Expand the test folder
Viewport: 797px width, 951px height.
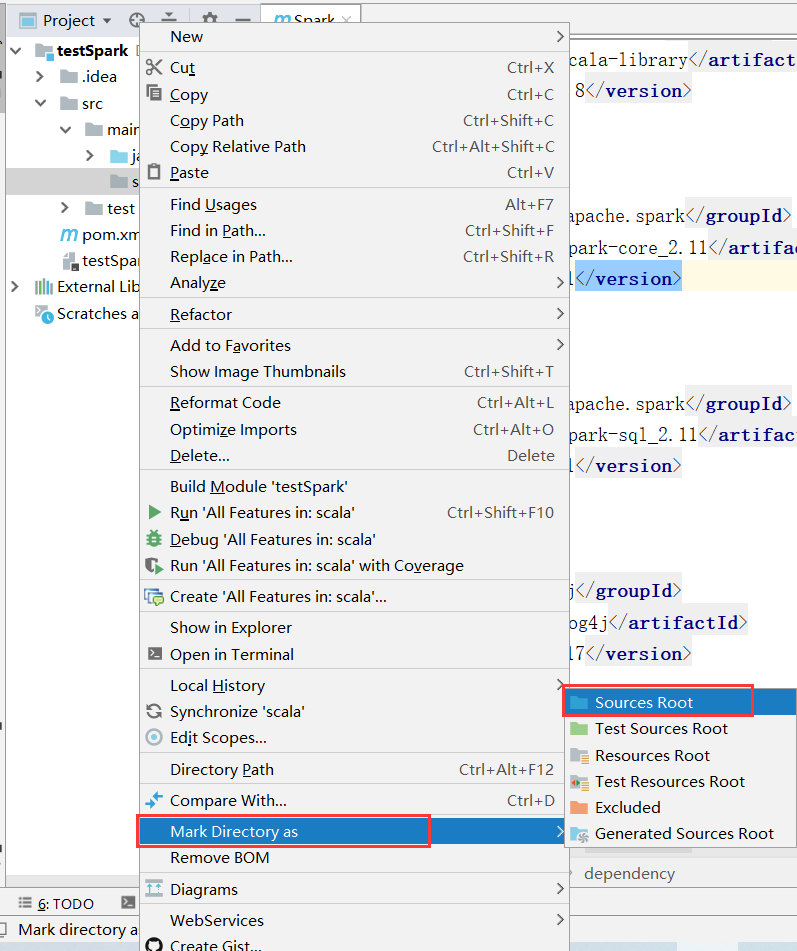[x=65, y=208]
